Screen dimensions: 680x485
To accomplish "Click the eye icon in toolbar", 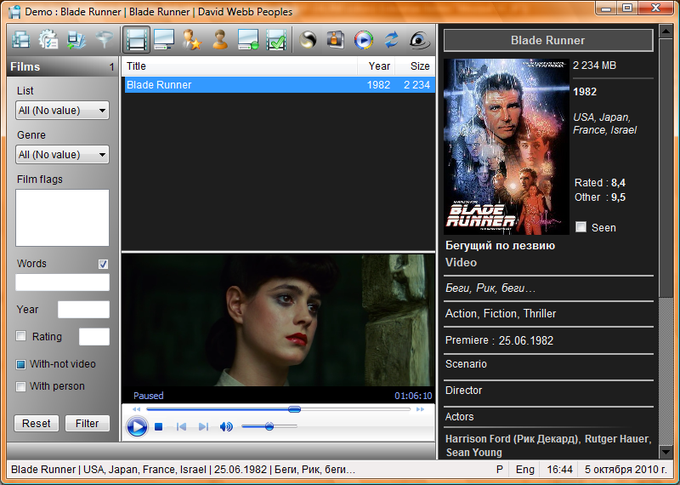I will 421,40.
